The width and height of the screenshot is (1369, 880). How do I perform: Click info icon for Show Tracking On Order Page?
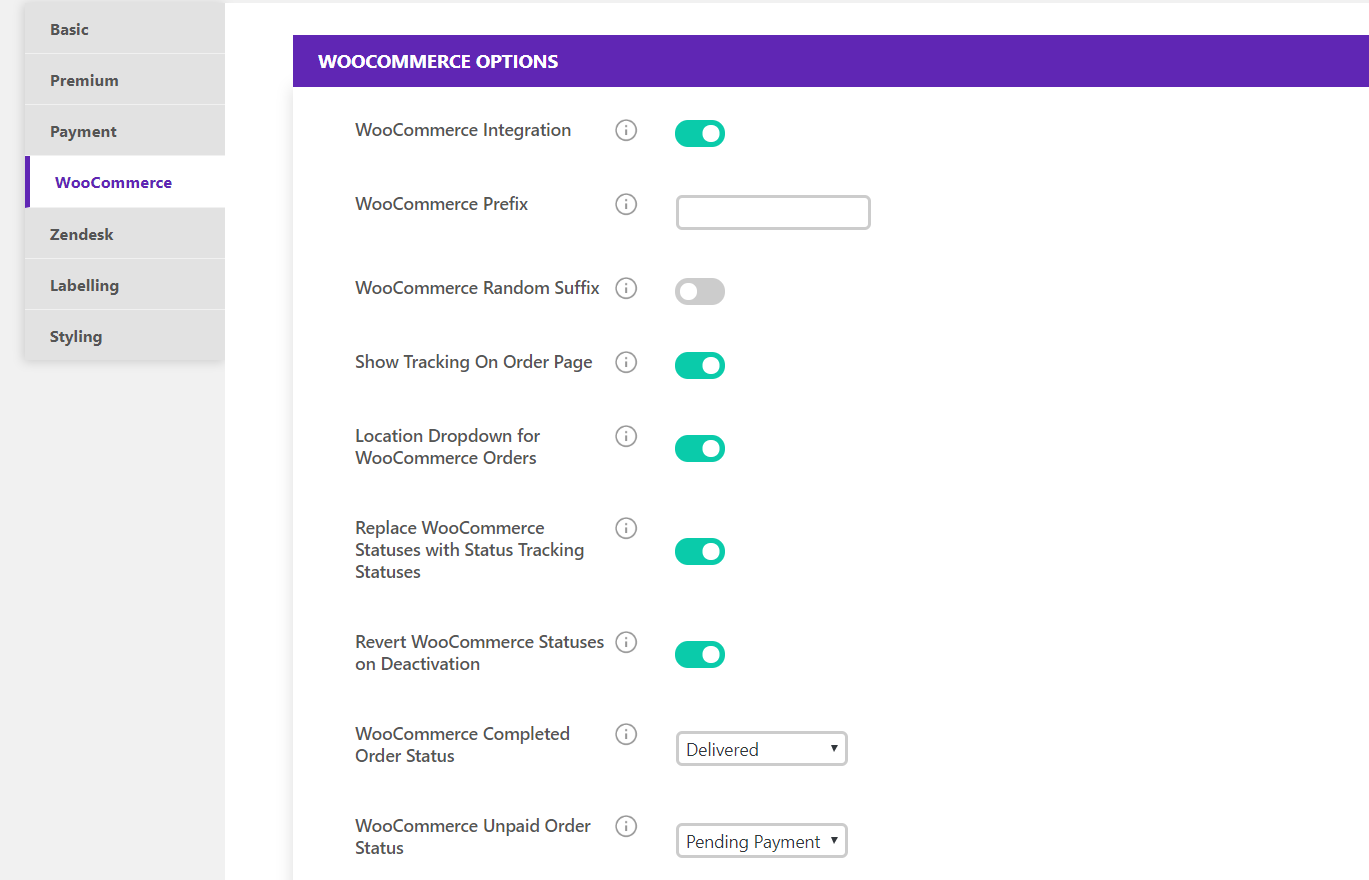(x=626, y=362)
